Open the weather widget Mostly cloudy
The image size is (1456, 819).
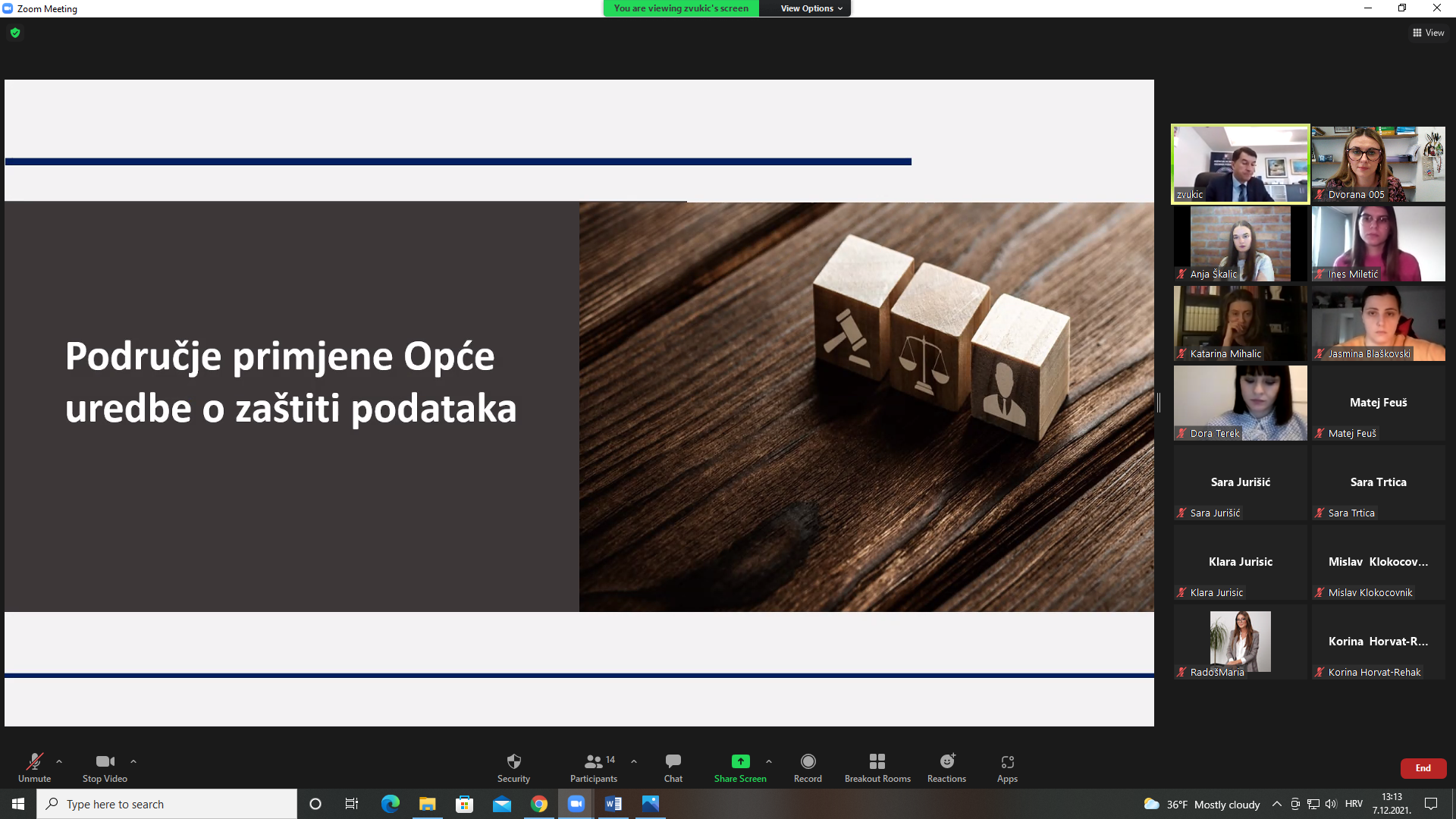click(x=1202, y=804)
